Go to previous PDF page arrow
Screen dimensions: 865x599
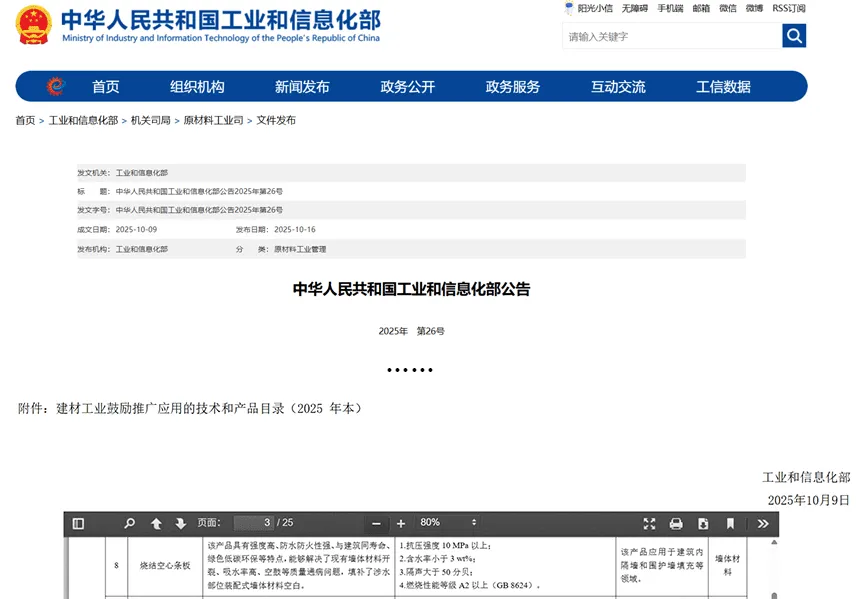(x=156, y=523)
